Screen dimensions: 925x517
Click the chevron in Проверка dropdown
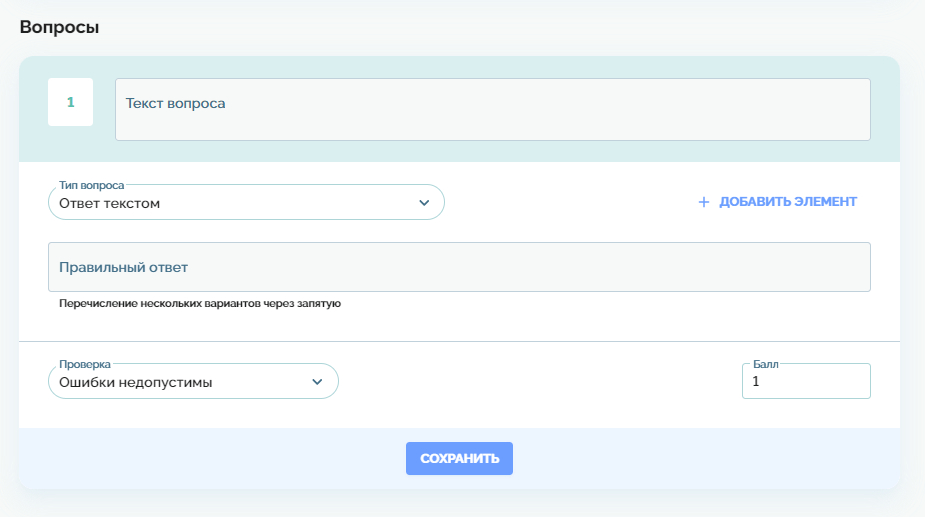(317, 382)
